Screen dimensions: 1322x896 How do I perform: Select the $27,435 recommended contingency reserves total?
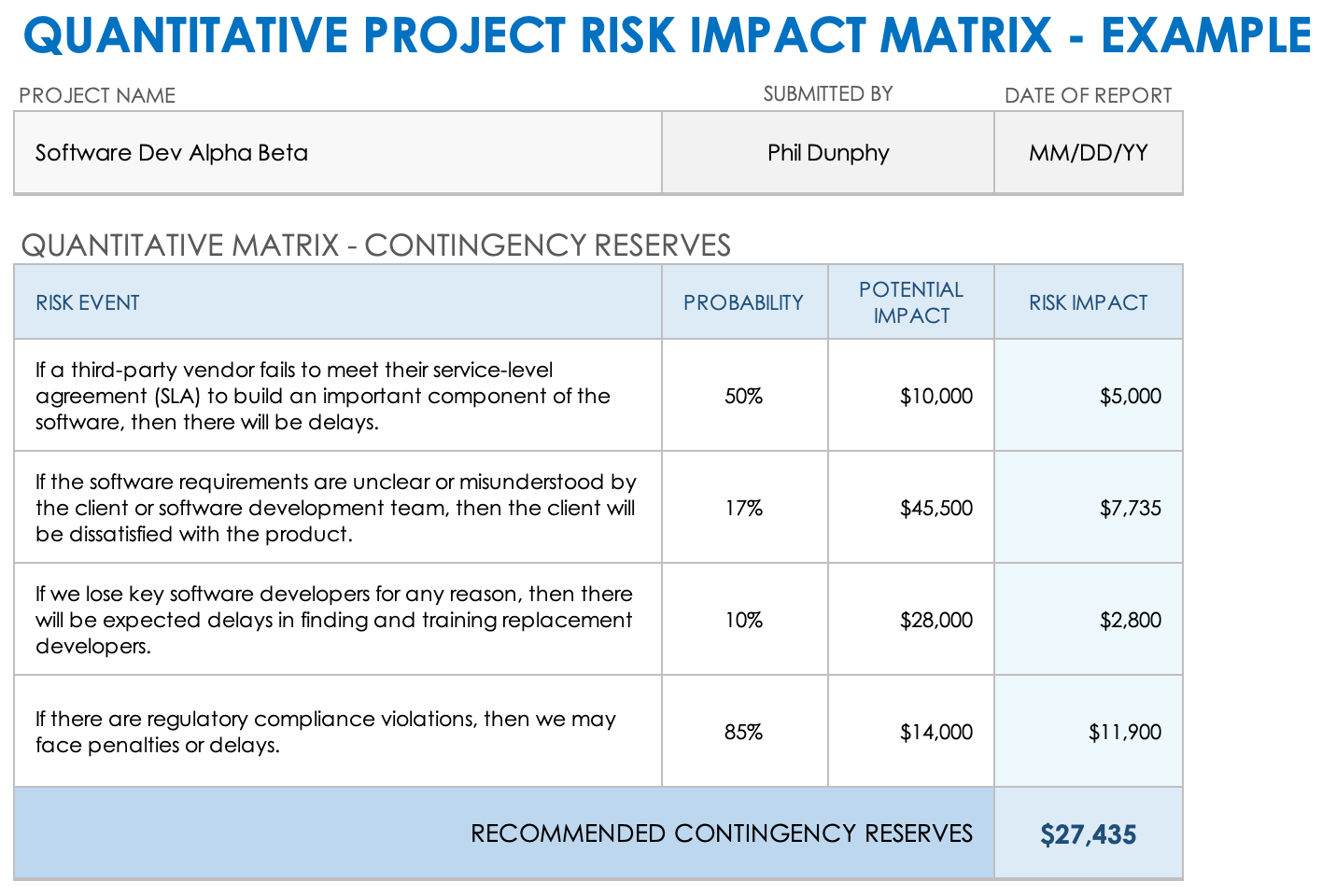[1088, 833]
